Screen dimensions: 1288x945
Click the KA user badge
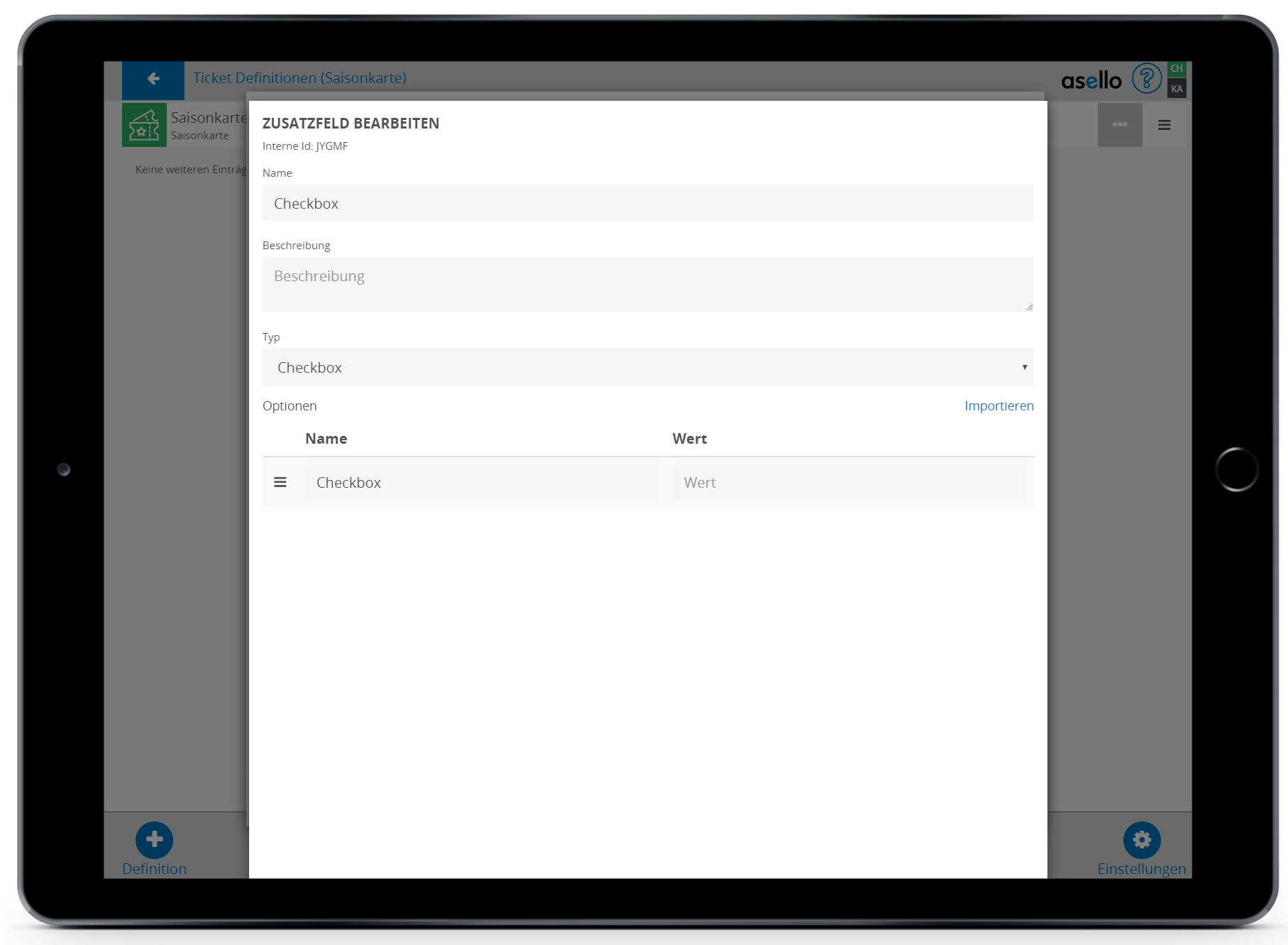(x=1177, y=89)
